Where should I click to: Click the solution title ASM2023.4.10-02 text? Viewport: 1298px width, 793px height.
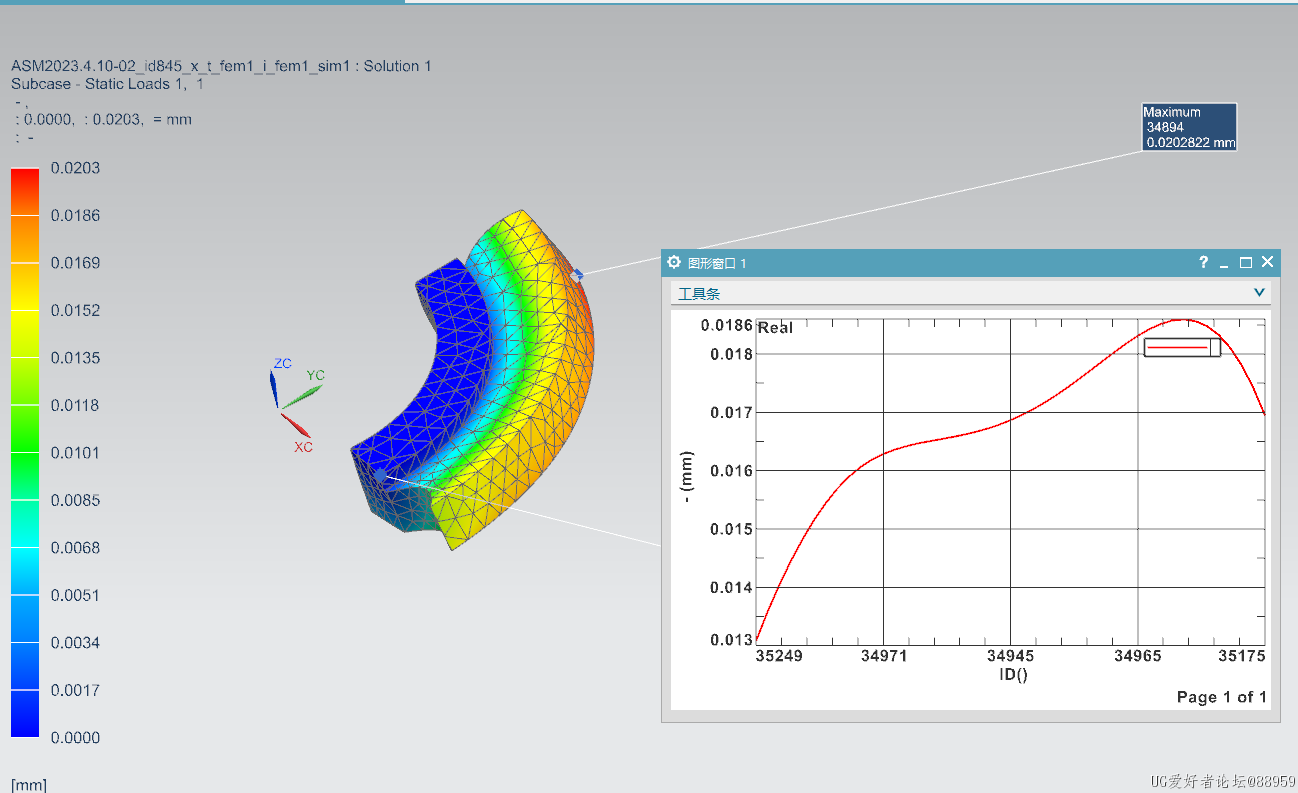pyautogui.click(x=221, y=66)
